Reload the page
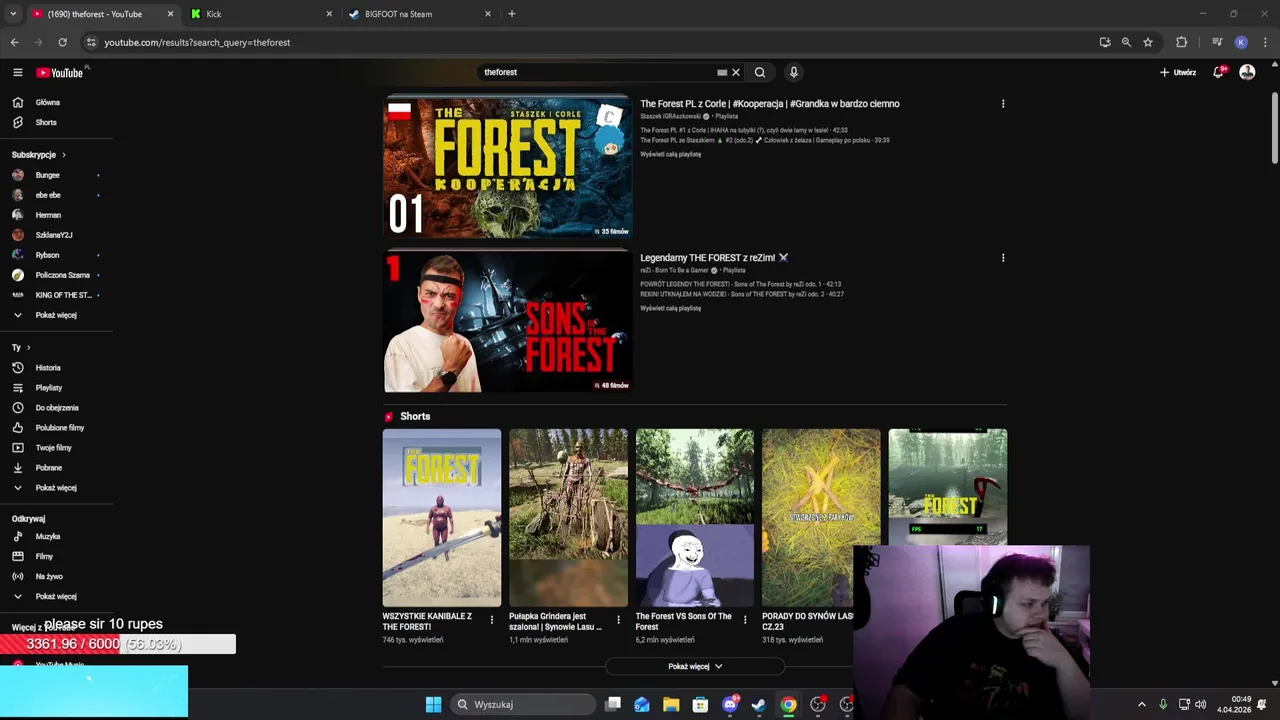 click(62, 42)
